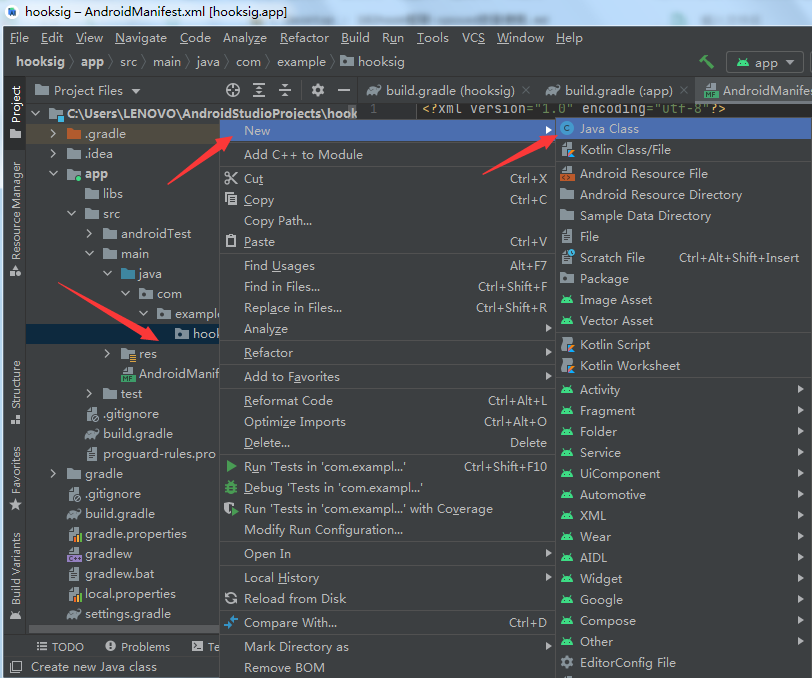Click the Collapse All icon in Project panel
The width and height of the screenshot is (812, 678).
click(x=285, y=90)
